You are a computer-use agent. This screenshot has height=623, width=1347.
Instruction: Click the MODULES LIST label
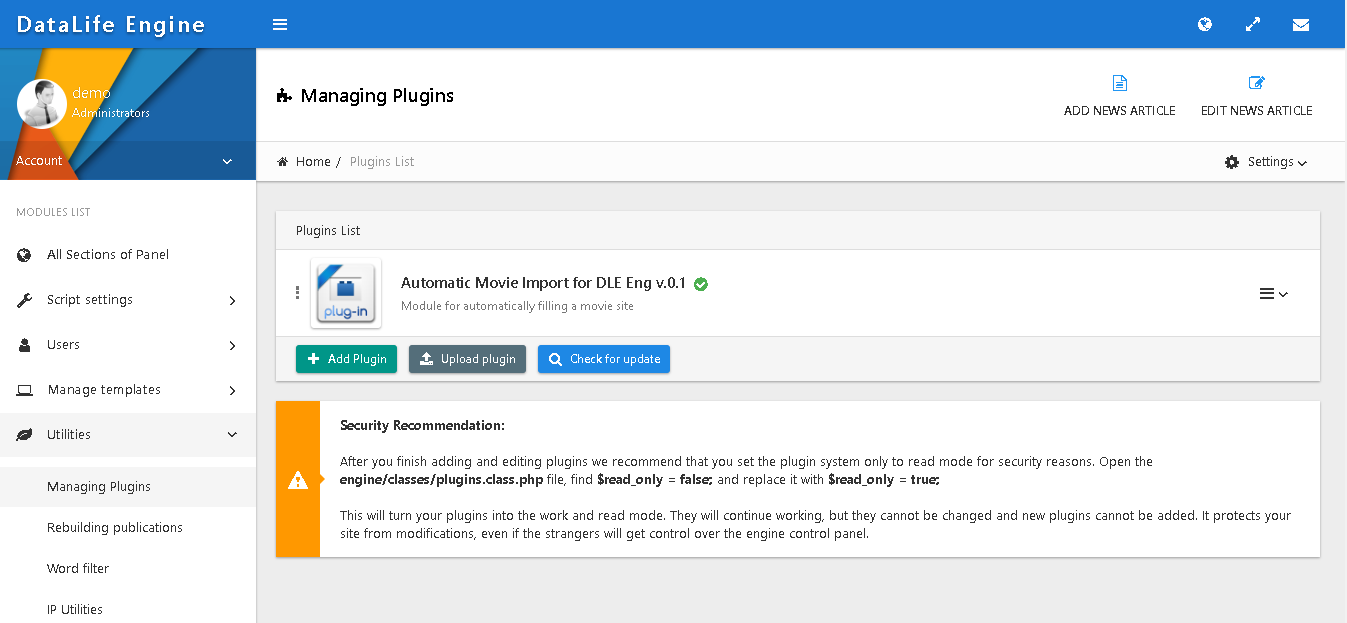click(x=53, y=212)
